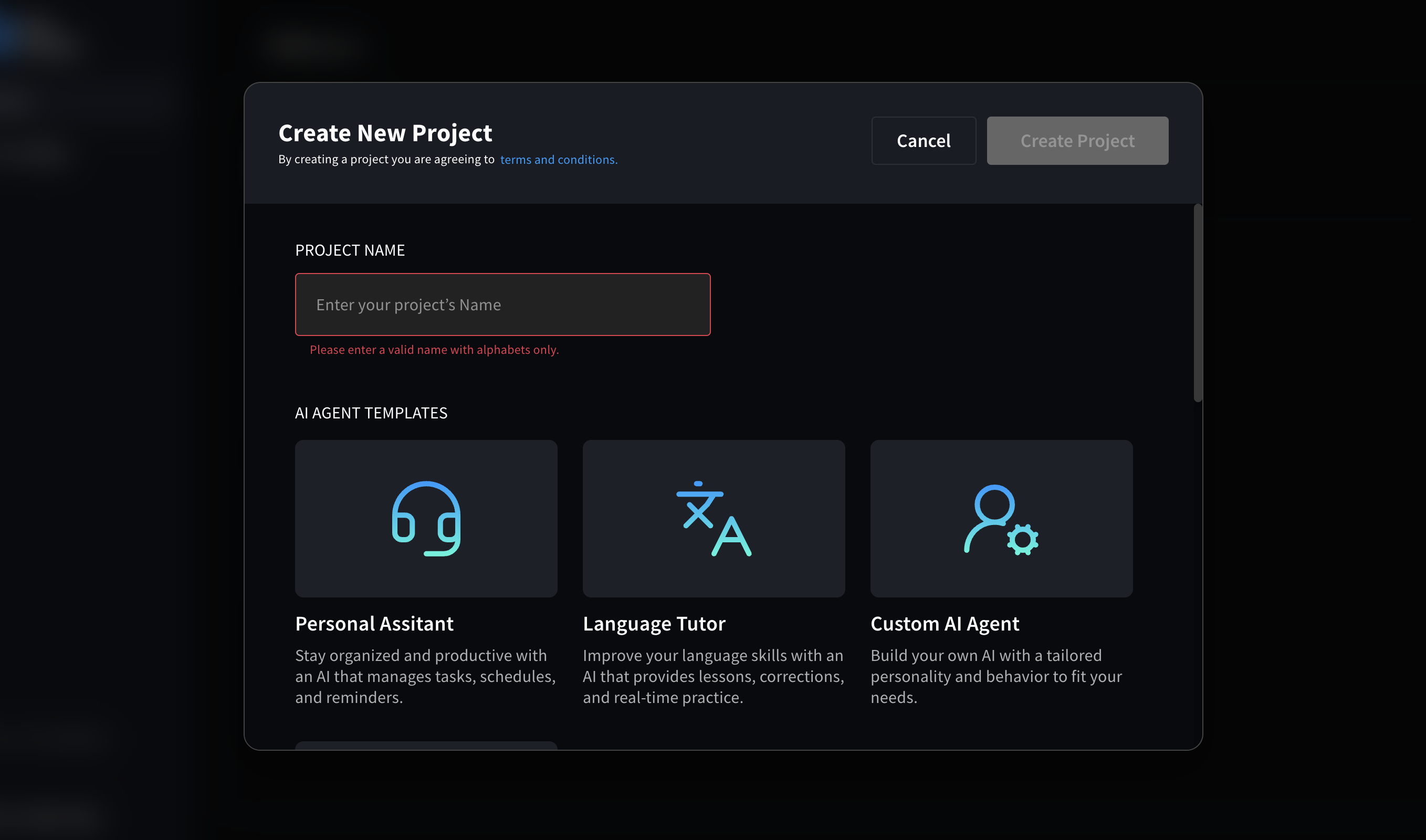Open the terms and conditions link
Viewport: 1426px width, 840px height.
(559, 160)
